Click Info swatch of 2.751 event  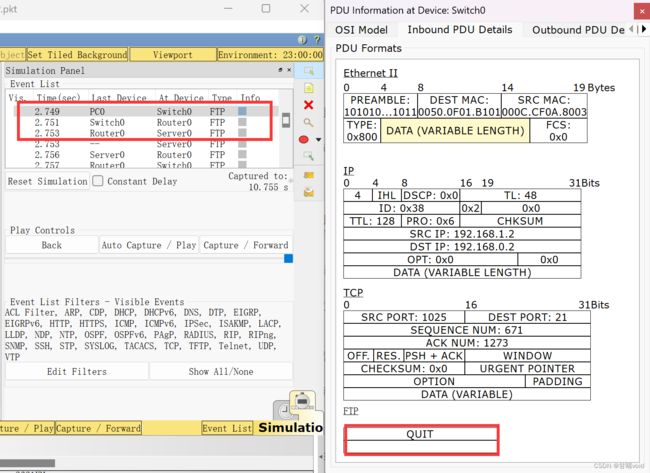[x=243, y=122]
